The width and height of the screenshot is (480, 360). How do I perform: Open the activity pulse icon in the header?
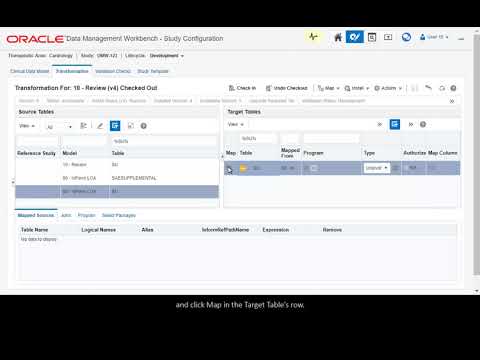point(313,37)
